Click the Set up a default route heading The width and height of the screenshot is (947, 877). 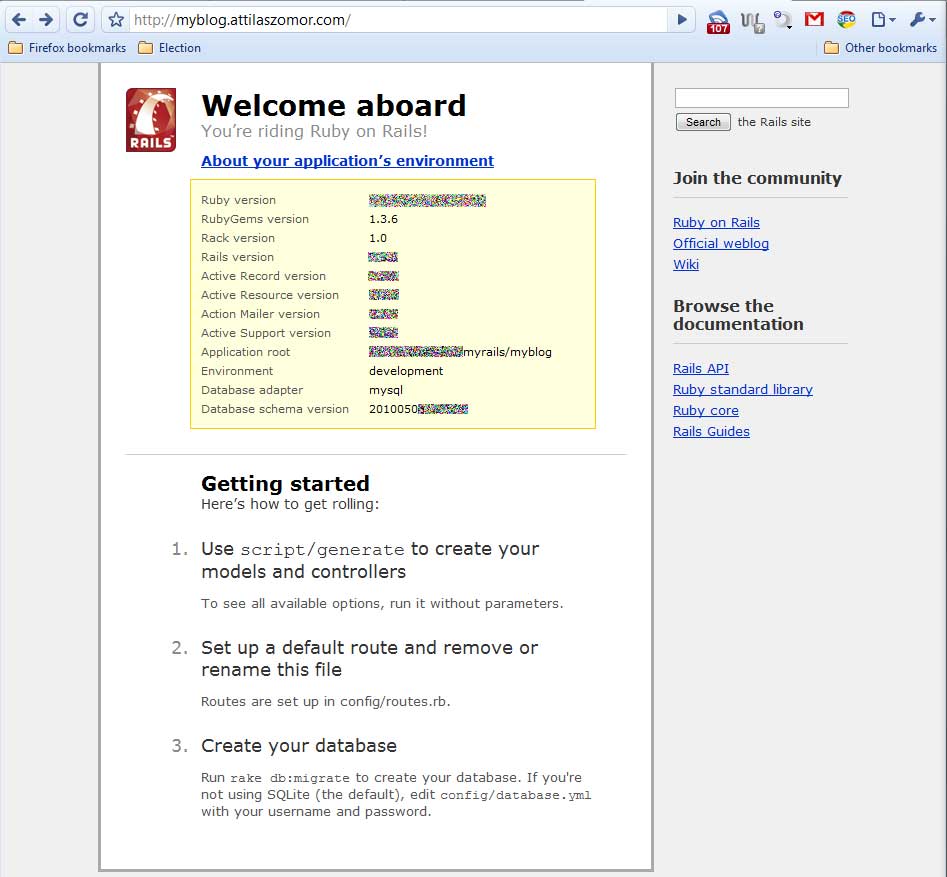click(369, 658)
